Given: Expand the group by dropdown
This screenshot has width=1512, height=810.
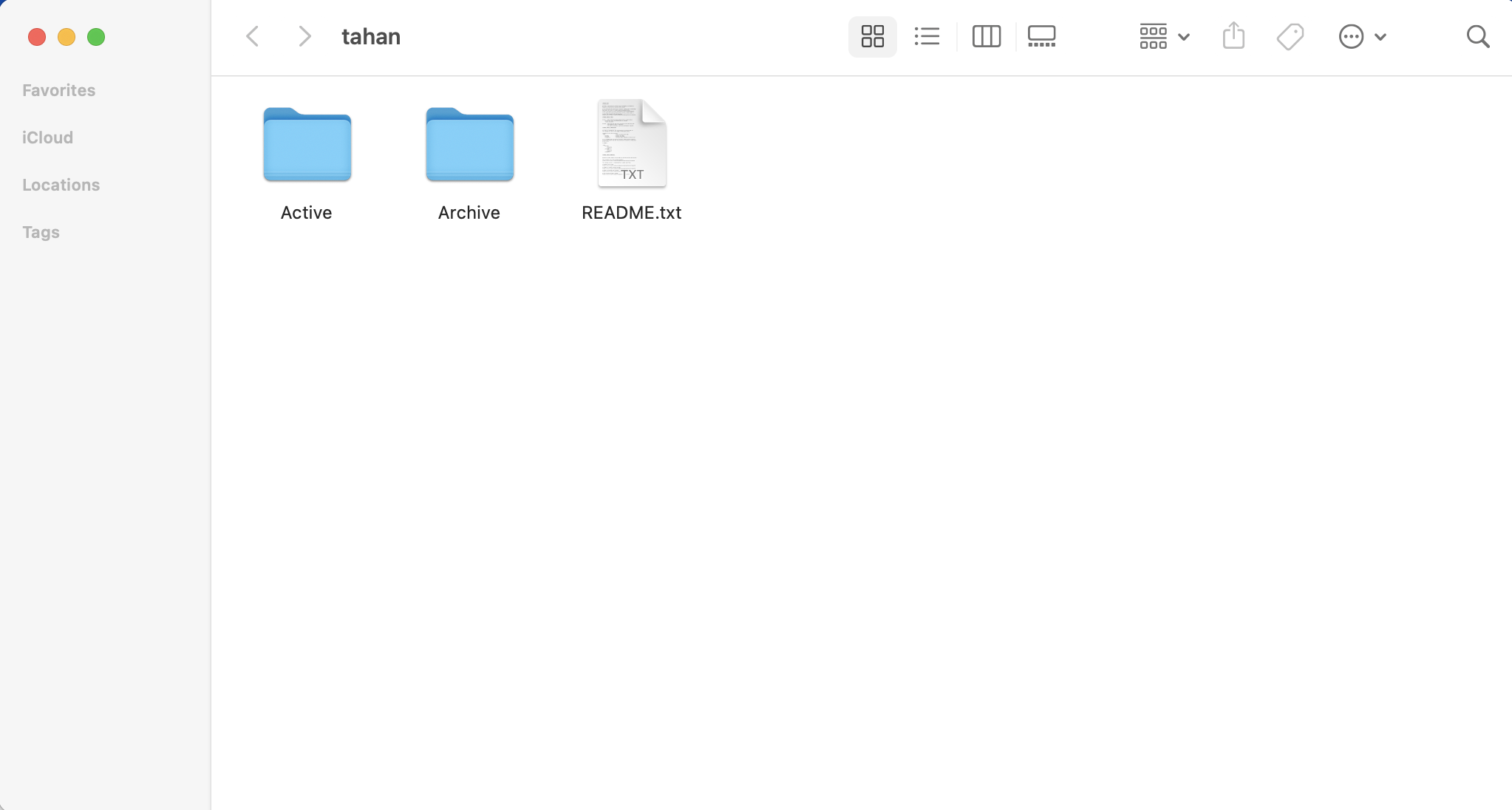Looking at the screenshot, I should click(1163, 37).
